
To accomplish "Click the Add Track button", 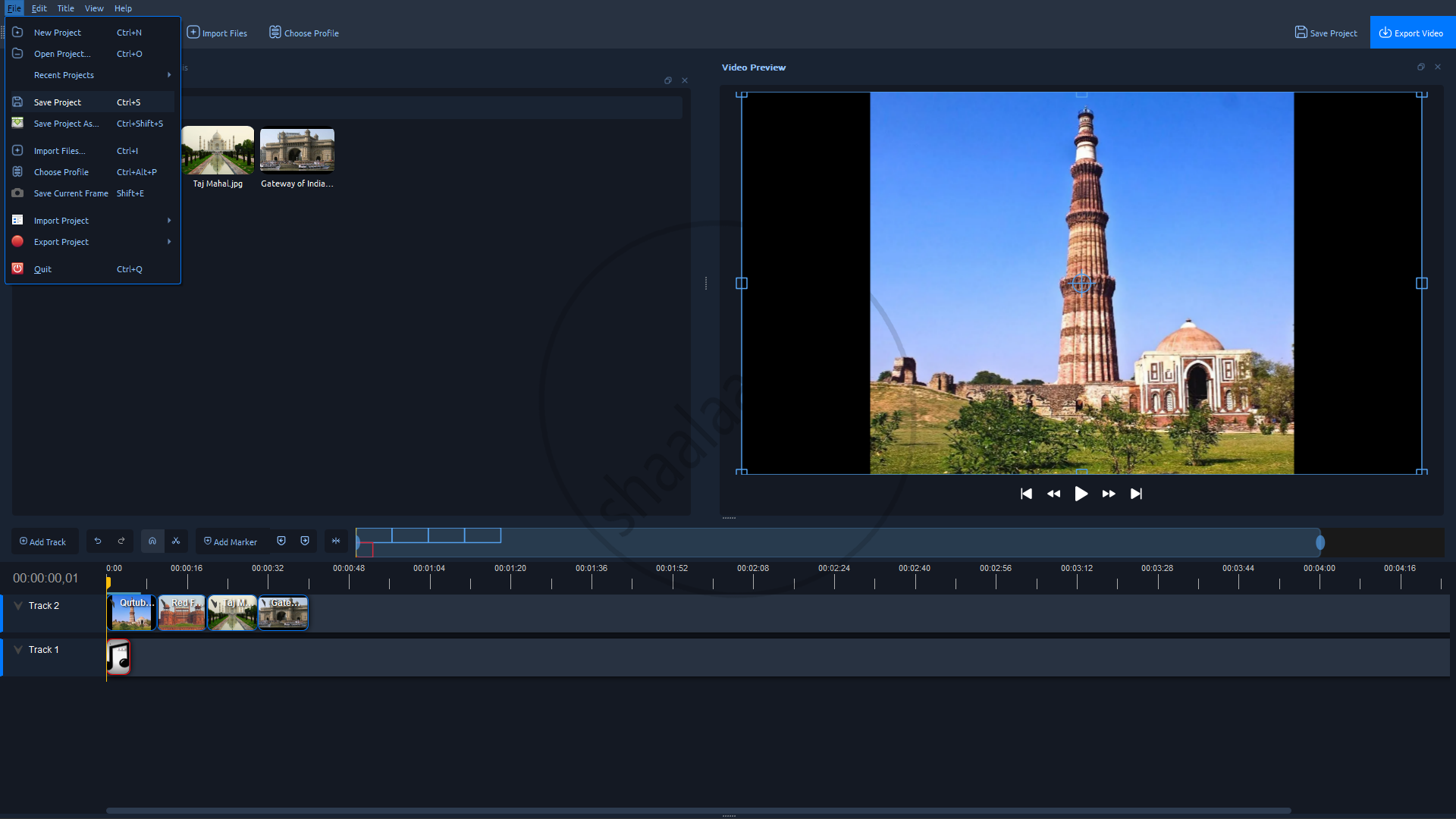I will click(x=44, y=541).
